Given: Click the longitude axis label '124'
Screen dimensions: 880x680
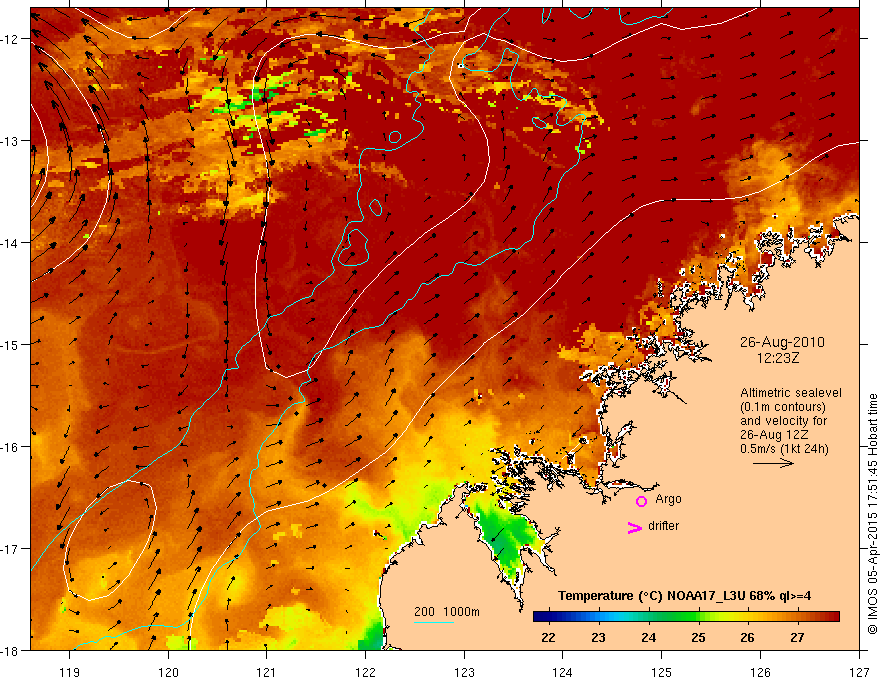Looking at the screenshot, I should click(563, 672).
